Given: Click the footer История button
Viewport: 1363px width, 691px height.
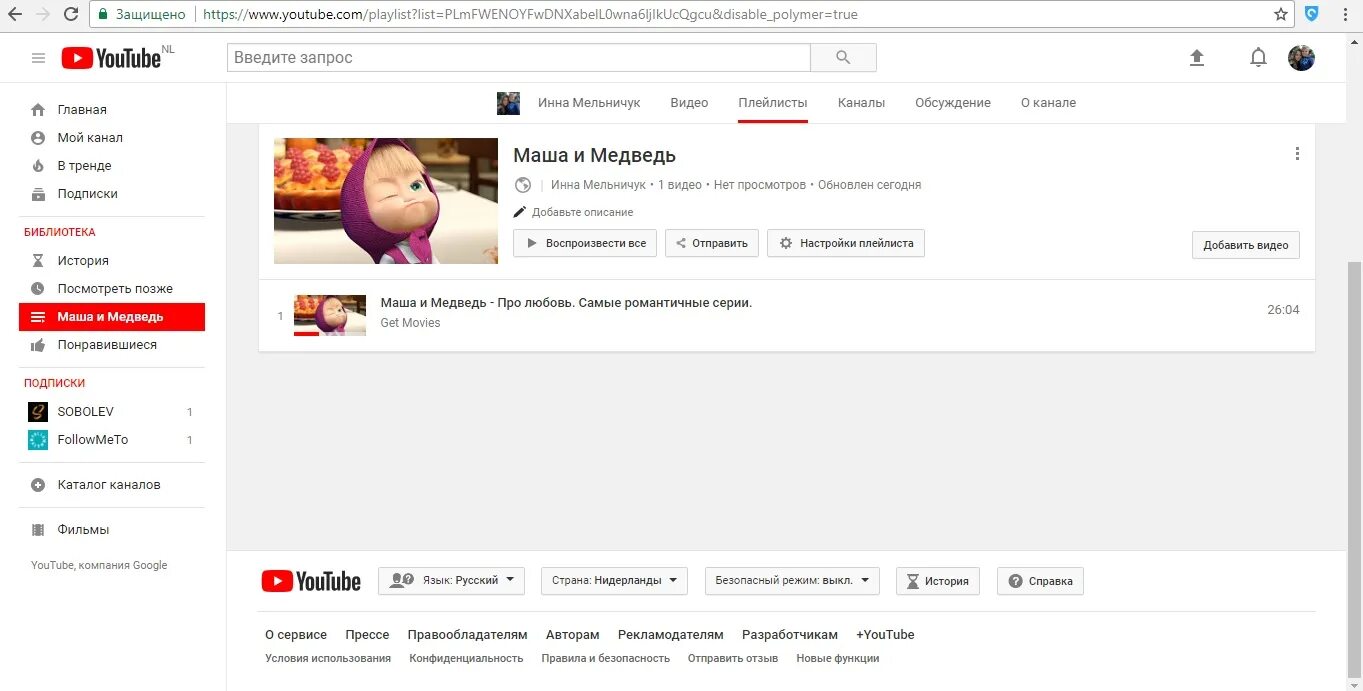Looking at the screenshot, I should point(938,581).
